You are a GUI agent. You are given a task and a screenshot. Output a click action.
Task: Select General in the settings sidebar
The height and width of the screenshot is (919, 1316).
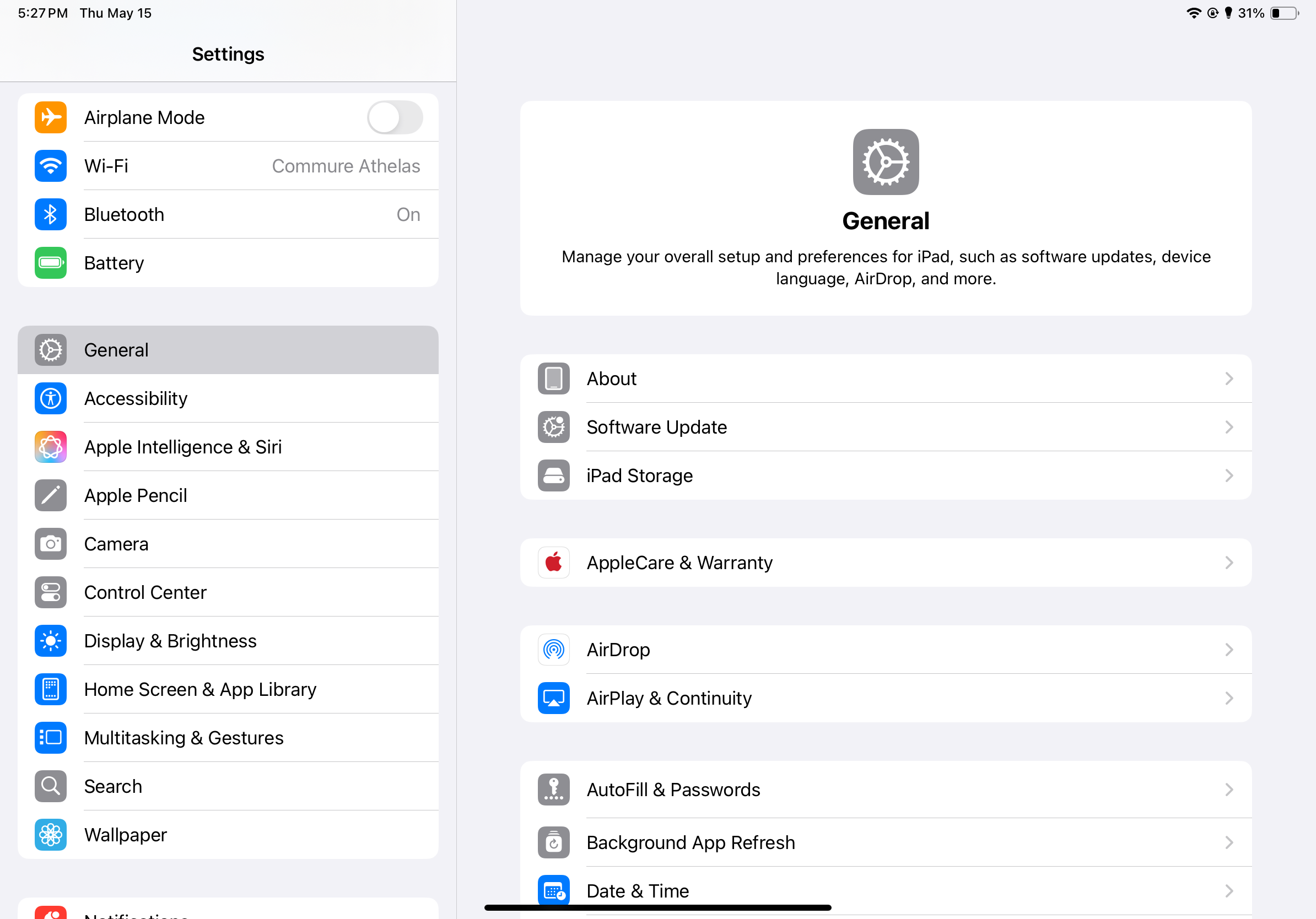(228, 350)
